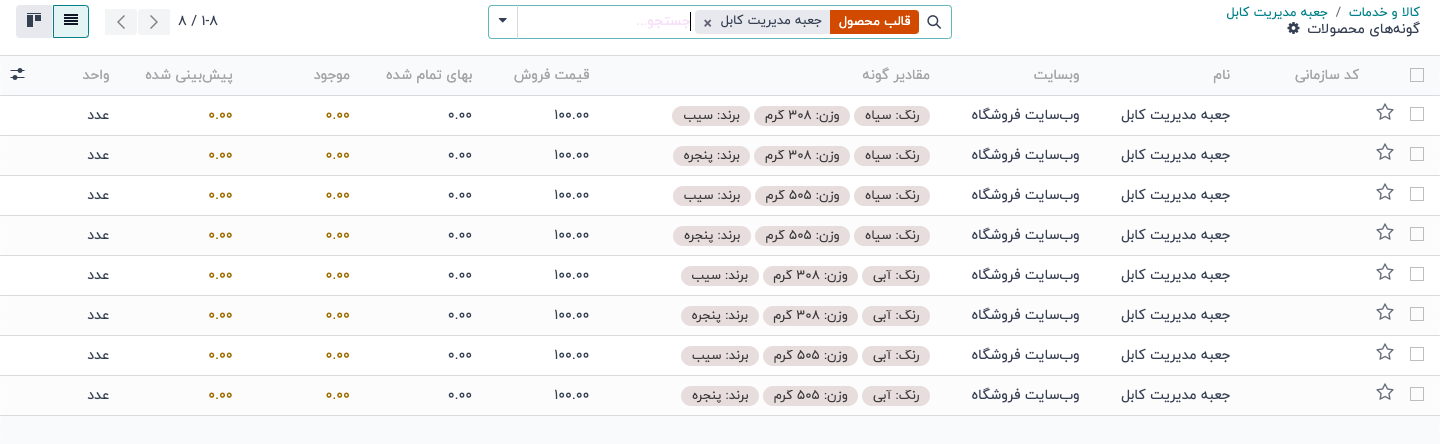Click the رنگ: آبی tag in fifth row
Image resolution: width=1440 pixels, height=444 pixels.
(x=896, y=275)
